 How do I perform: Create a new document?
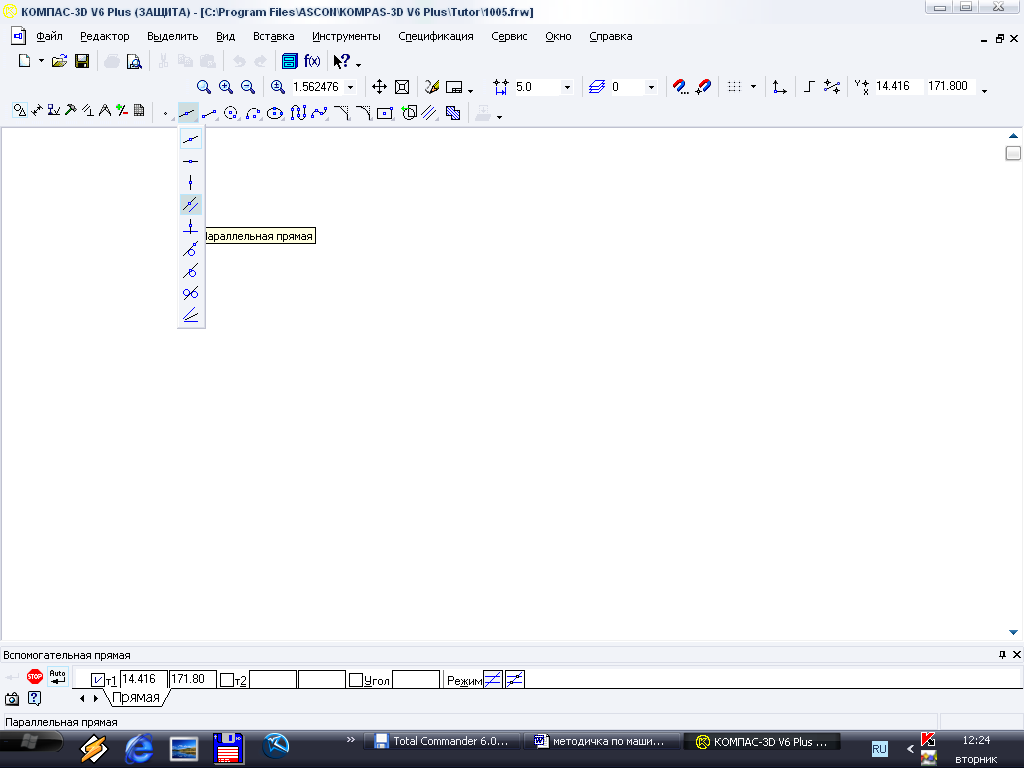(x=25, y=61)
